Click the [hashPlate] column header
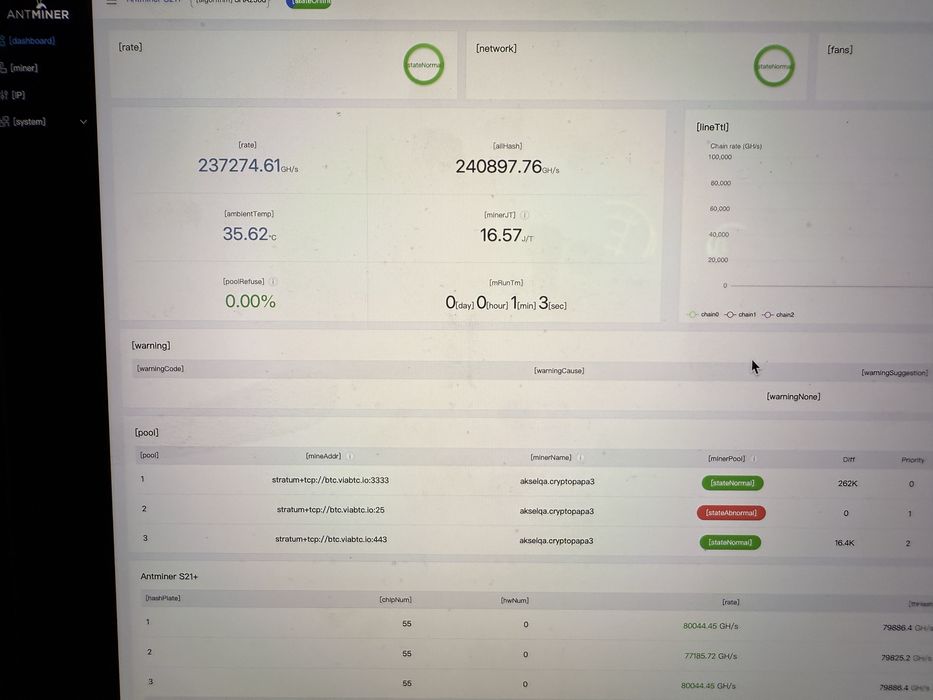This screenshot has width=933, height=700. [x=162, y=598]
